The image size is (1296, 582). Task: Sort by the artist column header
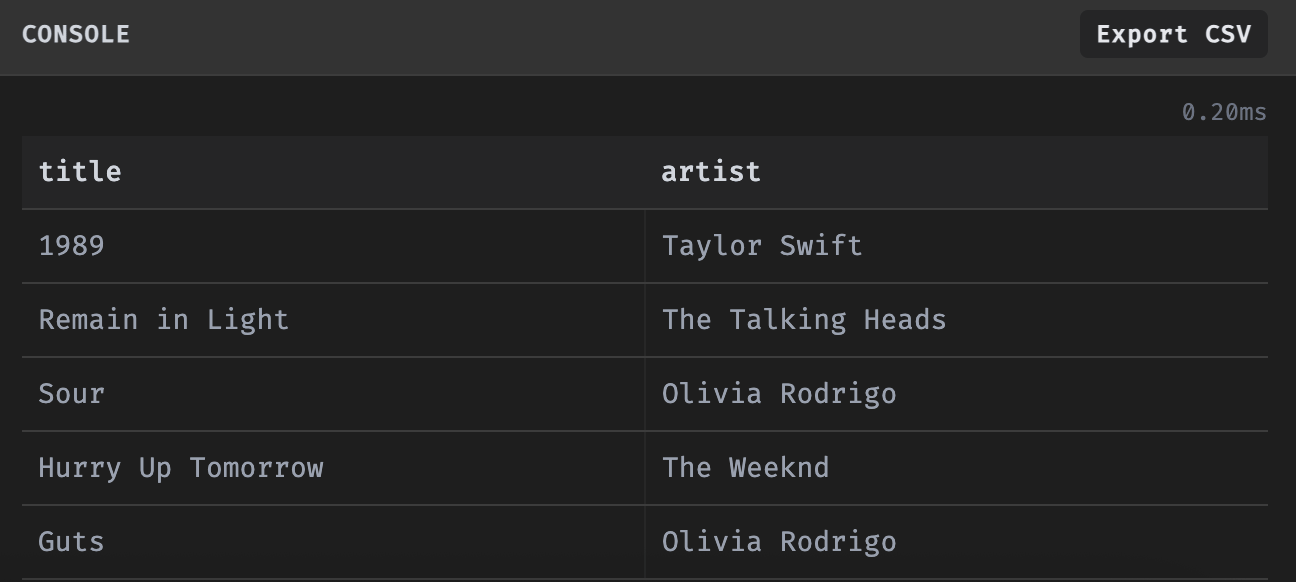[710, 171]
